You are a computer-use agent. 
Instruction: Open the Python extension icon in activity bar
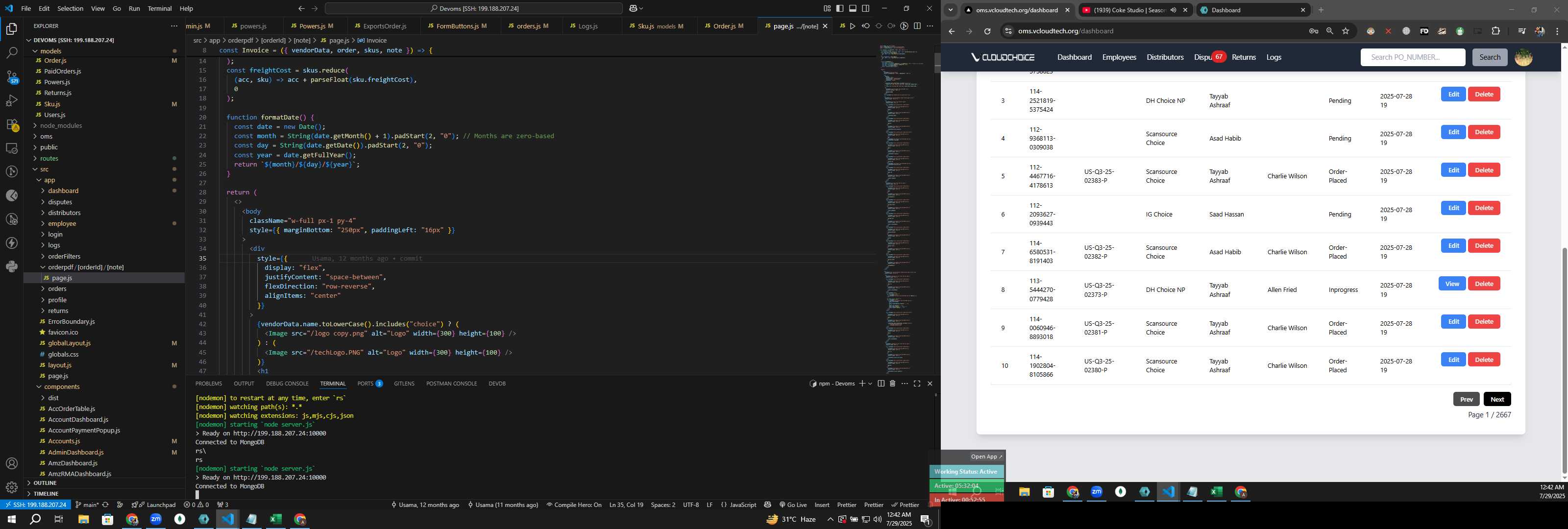(12, 266)
